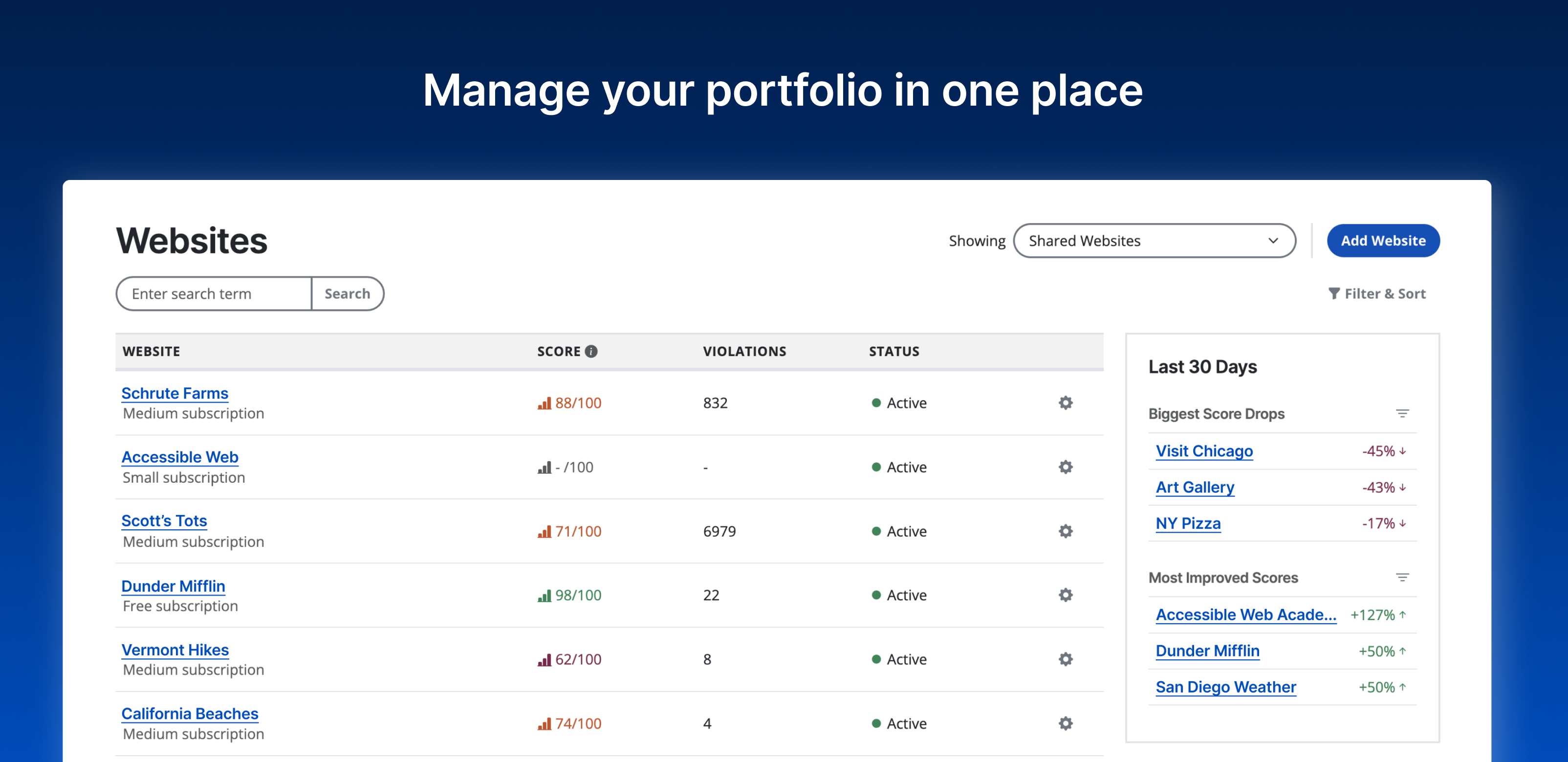Click the filter icon next to Most Improved Scores
Viewport: 1568px width, 762px height.
[x=1402, y=578]
